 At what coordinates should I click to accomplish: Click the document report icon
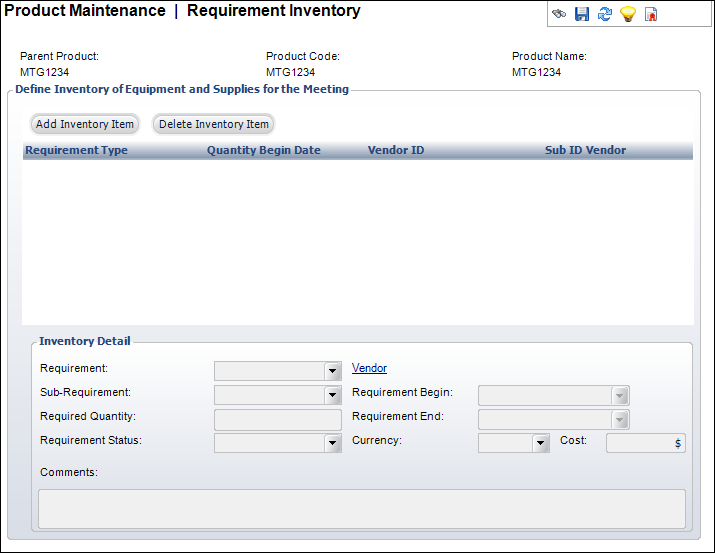[x=651, y=15]
